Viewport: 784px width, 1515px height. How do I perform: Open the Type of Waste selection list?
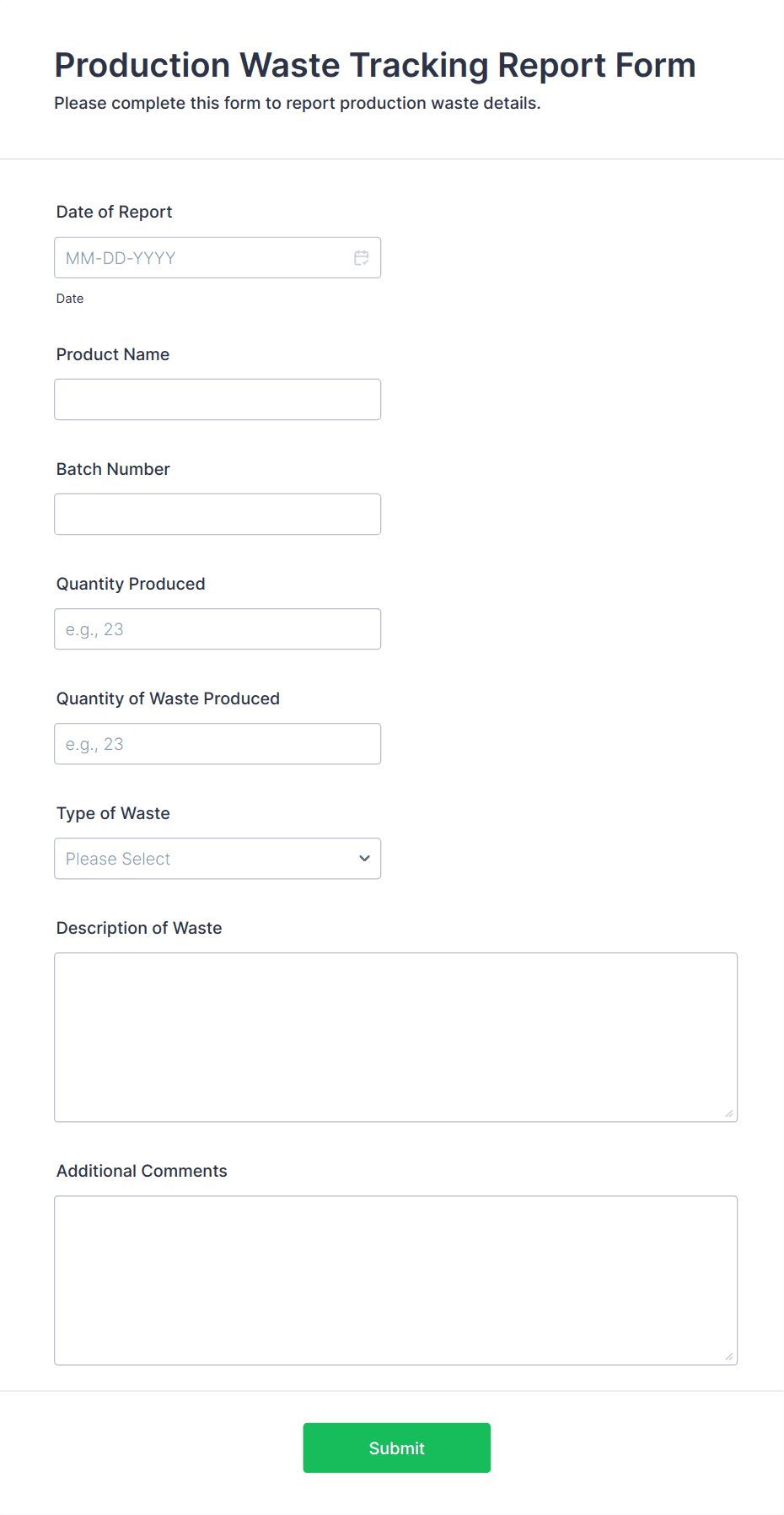pyautogui.click(x=217, y=858)
